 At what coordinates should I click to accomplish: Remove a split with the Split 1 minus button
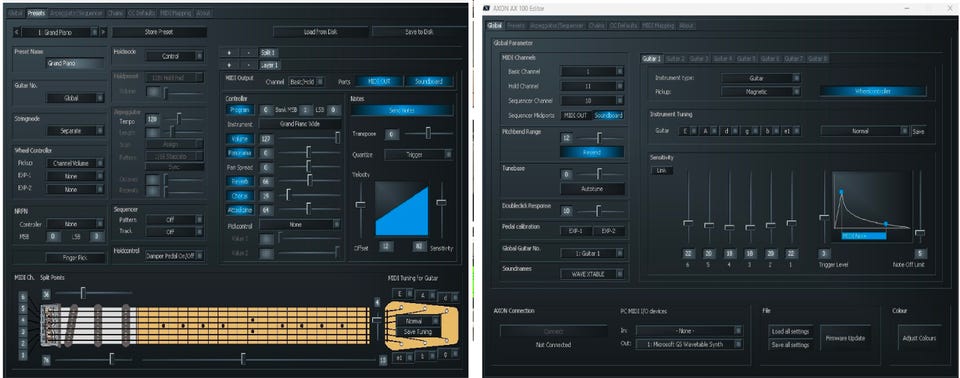249,53
